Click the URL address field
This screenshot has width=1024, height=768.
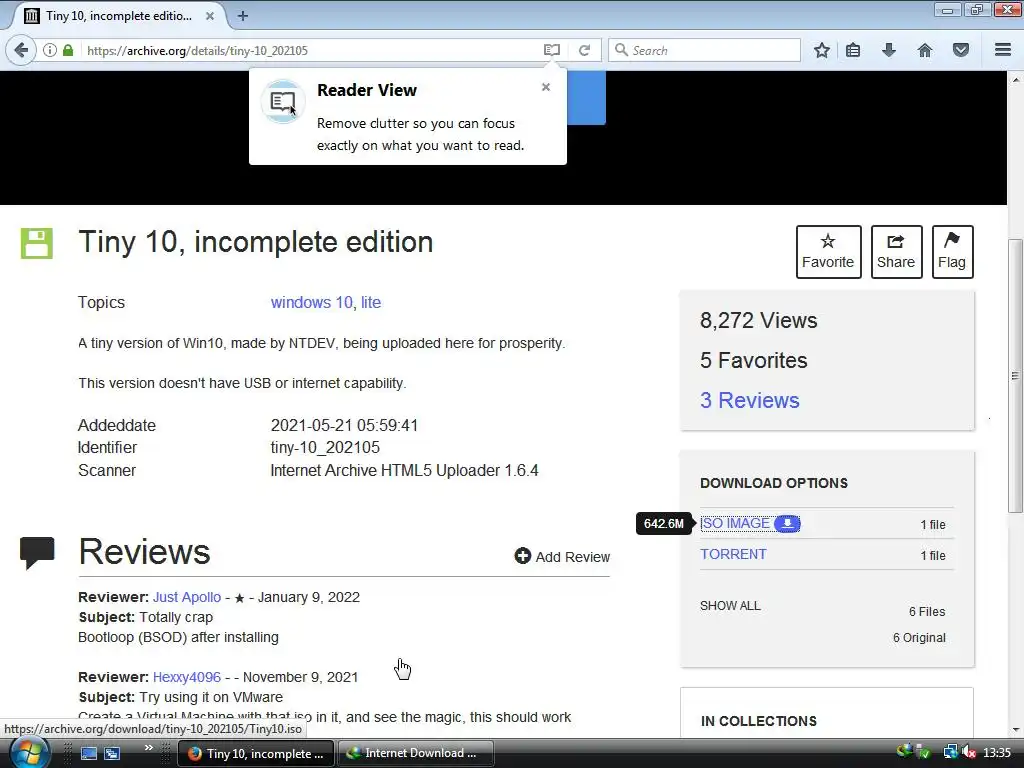click(313, 50)
